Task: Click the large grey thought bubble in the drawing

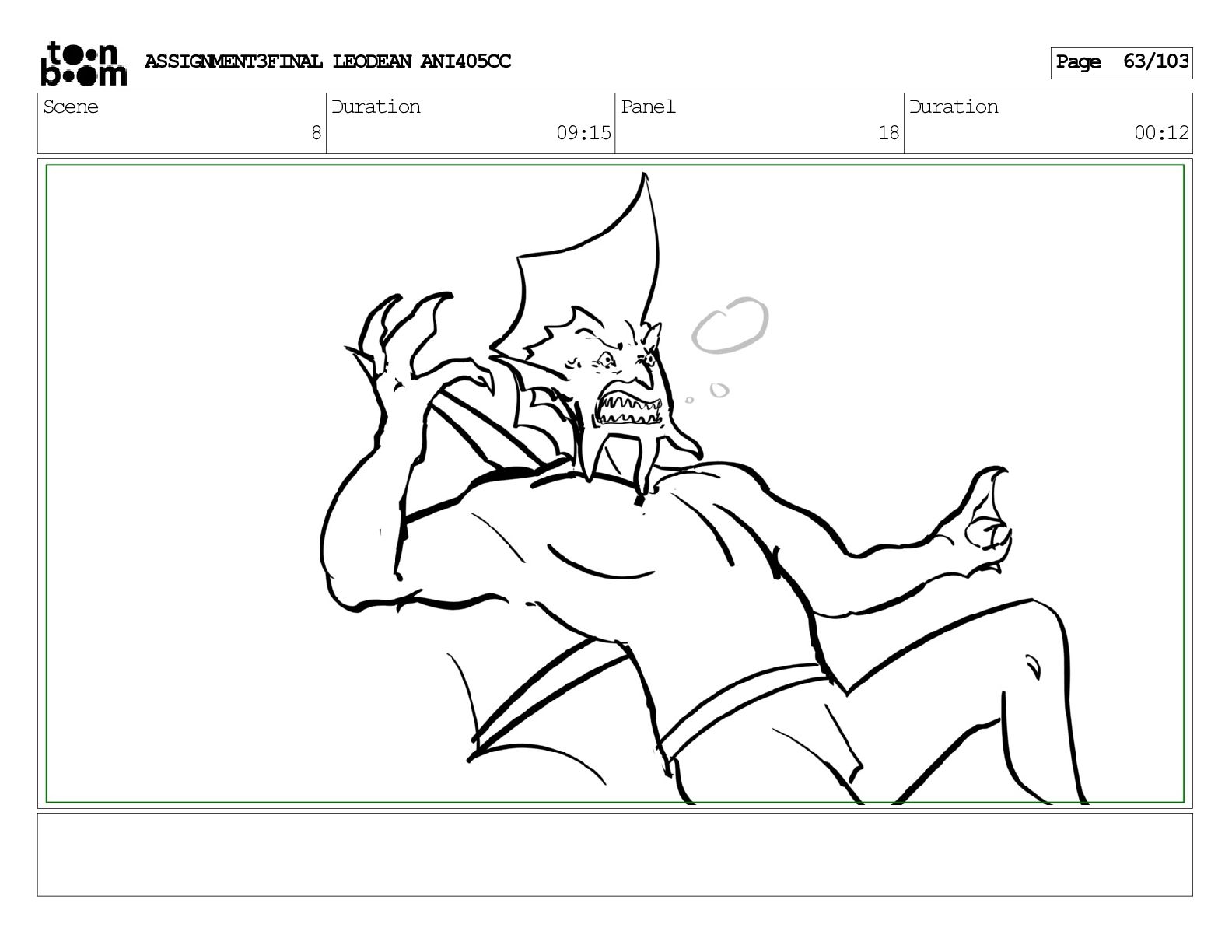Action: tap(730, 325)
